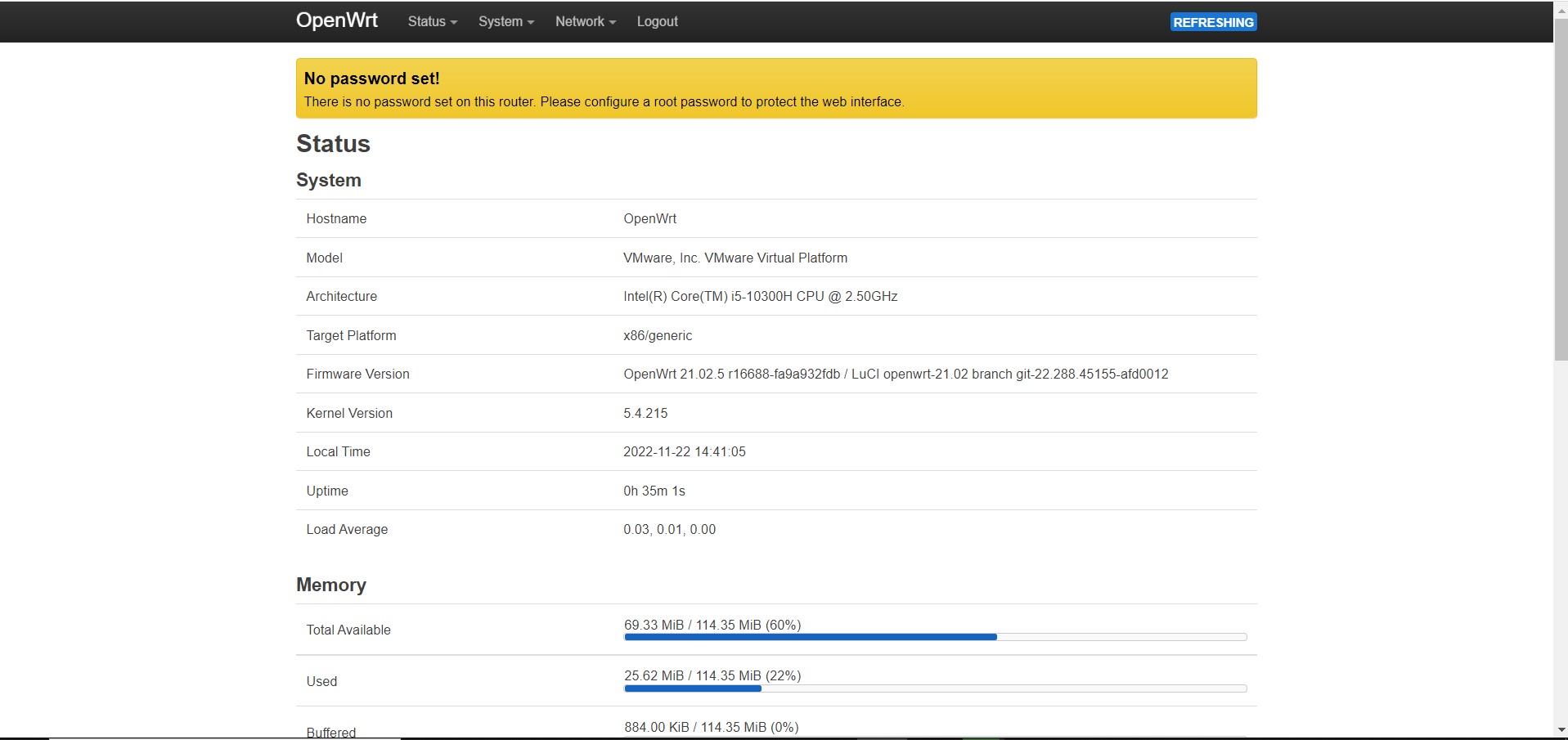This screenshot has width=1568, height=740.
Task: Click the No password set! warning heading
Action: point(372,78)
